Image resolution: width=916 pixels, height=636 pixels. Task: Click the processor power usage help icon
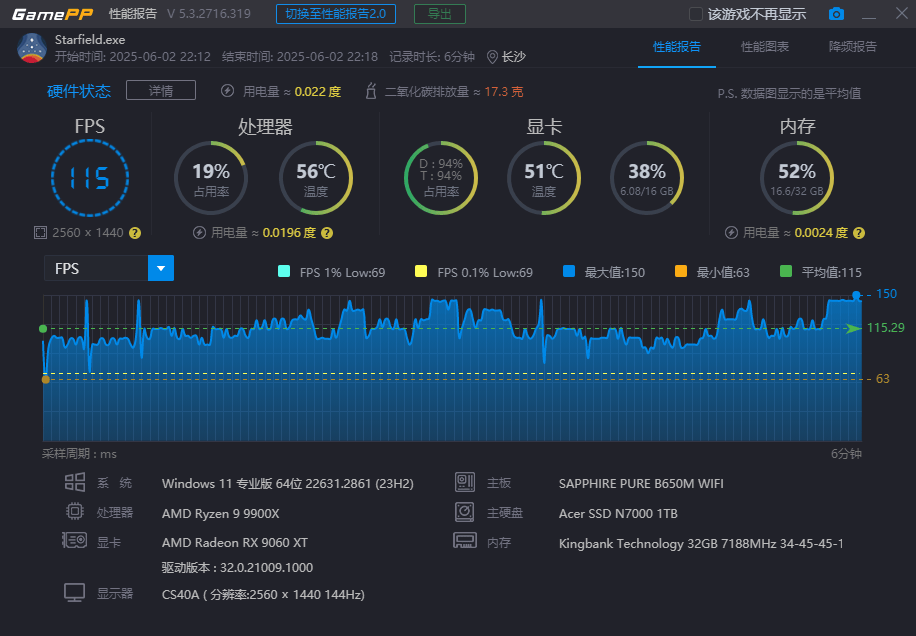(327, 233)
